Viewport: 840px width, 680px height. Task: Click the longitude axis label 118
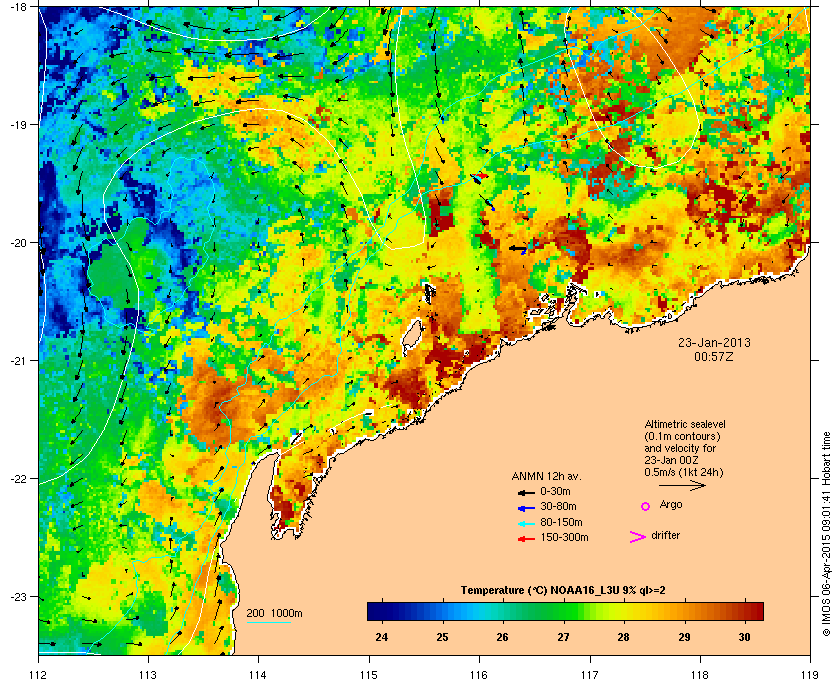tap(700, 674)
